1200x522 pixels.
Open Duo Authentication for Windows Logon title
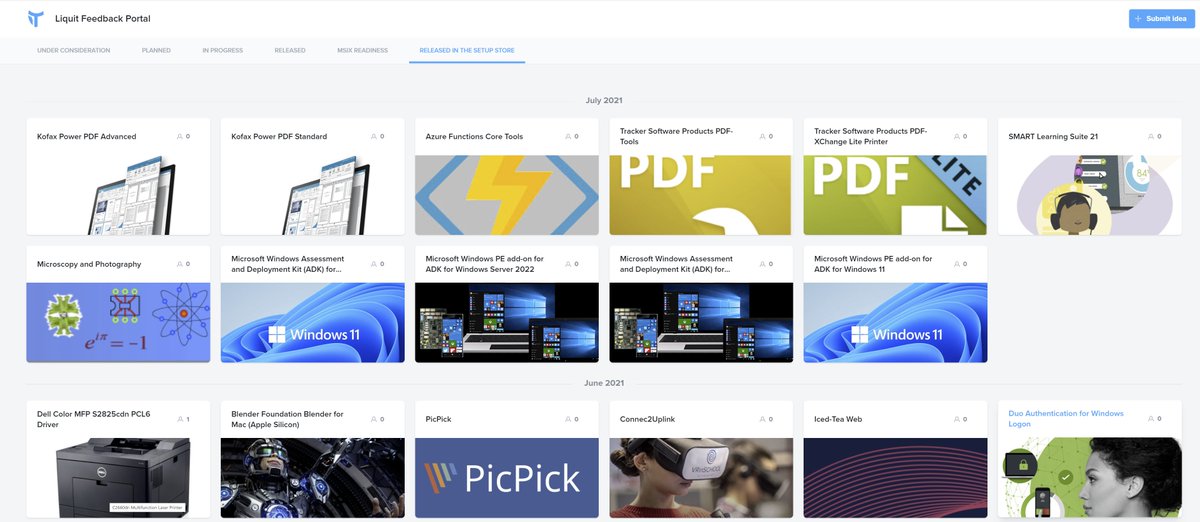1066,419
